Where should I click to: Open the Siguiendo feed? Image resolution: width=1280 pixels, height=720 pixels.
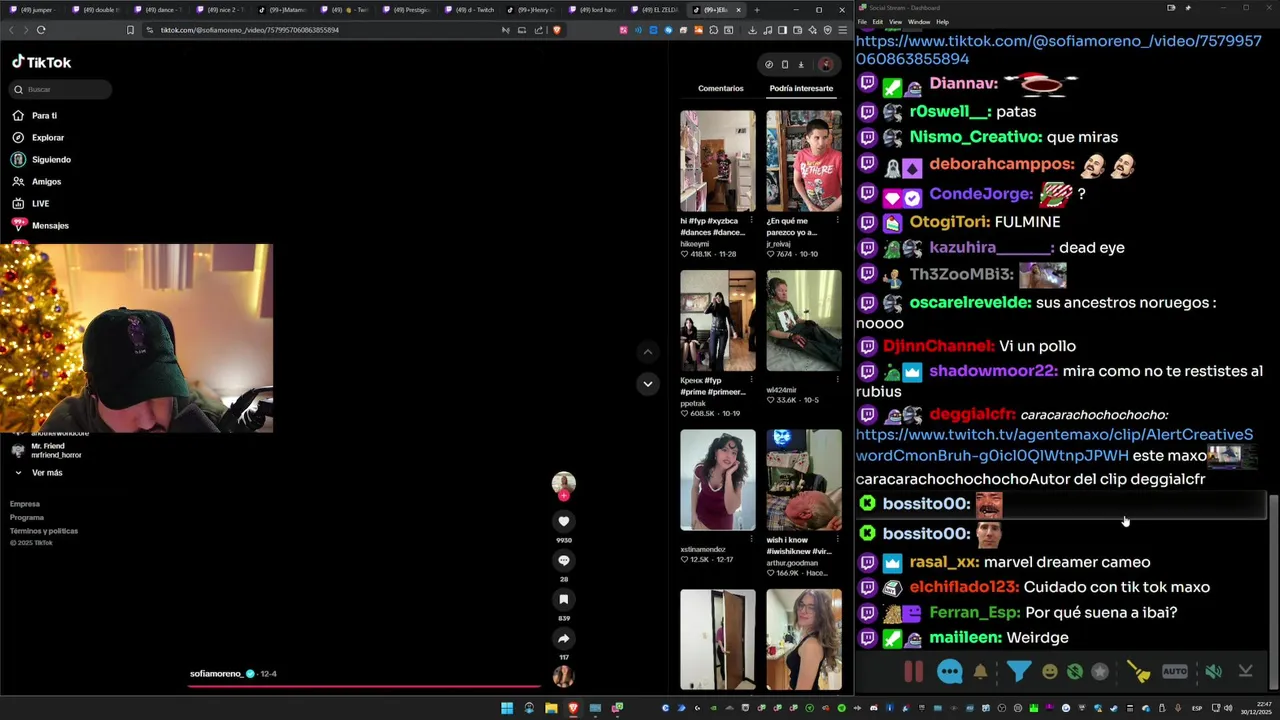51,159
